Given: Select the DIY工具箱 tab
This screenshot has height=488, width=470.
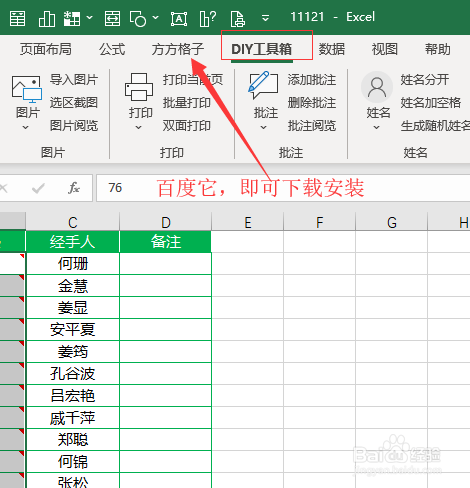Looking at the screenshot, I should tap(262, 49).
